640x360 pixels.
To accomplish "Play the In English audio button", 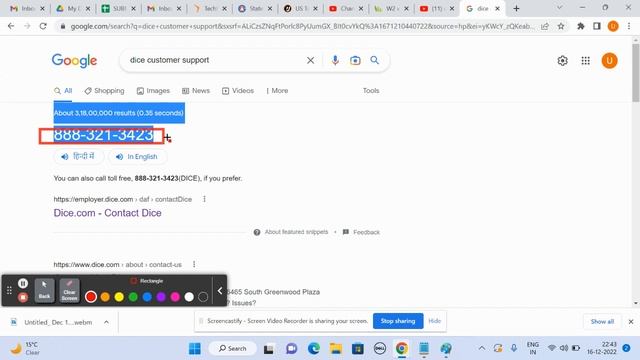I will coord(137,157).
